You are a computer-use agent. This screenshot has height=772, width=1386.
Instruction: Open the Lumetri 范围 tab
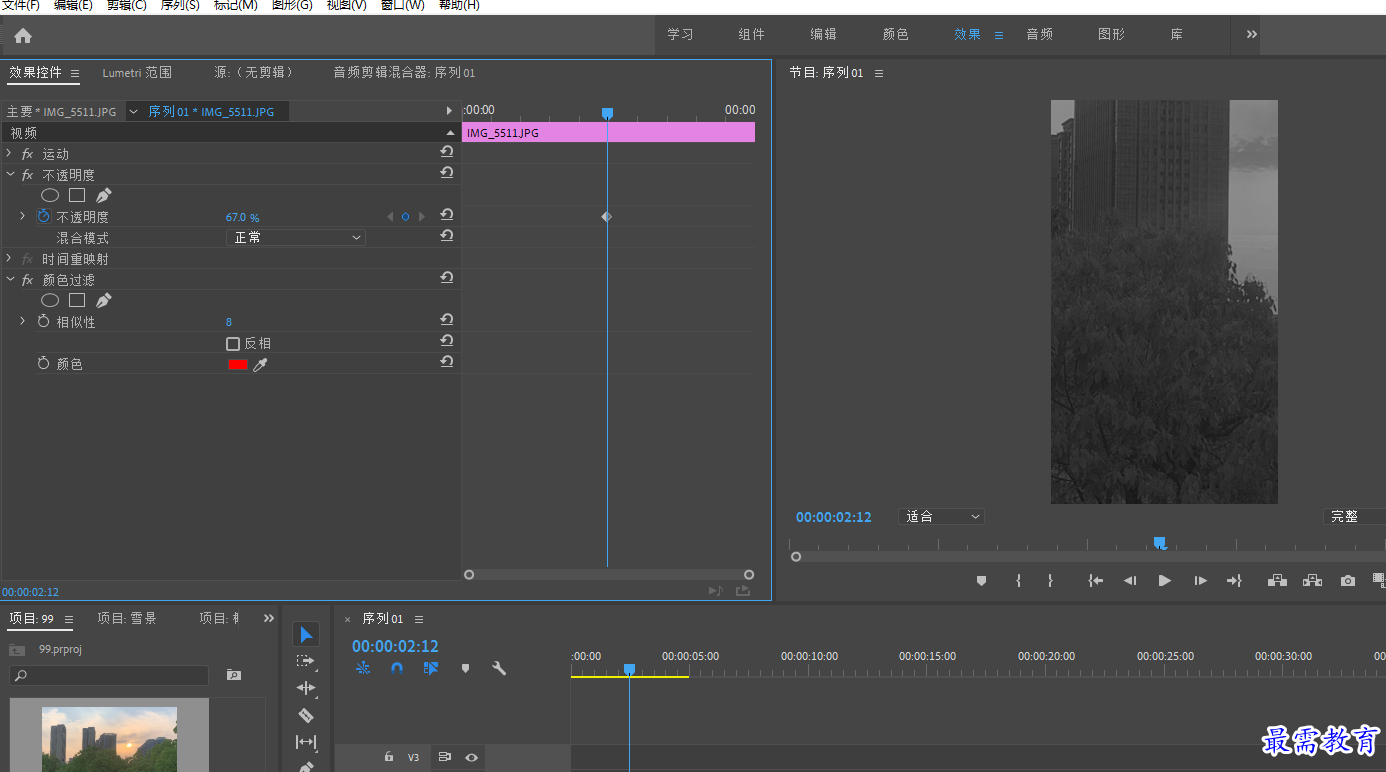(137, 73)
